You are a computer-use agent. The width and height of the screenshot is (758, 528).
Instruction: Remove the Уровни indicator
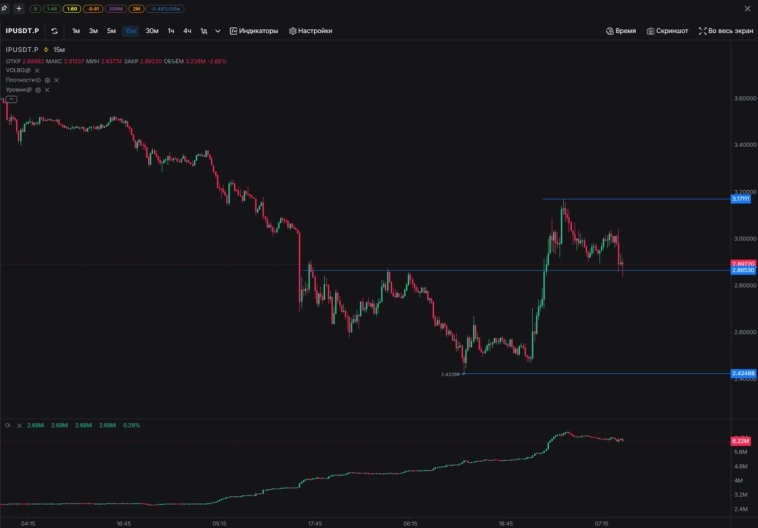47,90
